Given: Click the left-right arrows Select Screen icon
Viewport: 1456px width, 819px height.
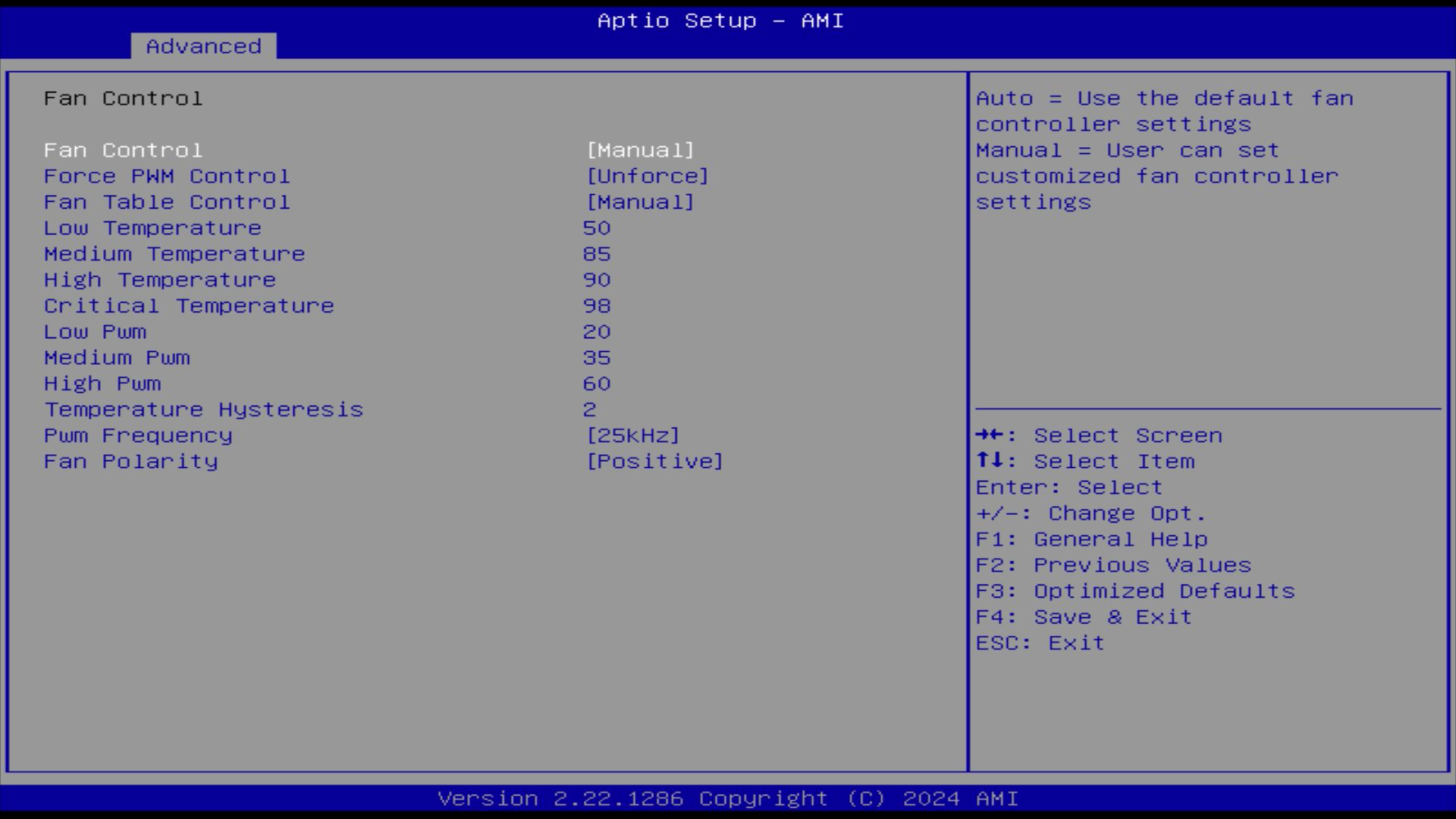Looking at the screenshot, I should click(990, 435).
